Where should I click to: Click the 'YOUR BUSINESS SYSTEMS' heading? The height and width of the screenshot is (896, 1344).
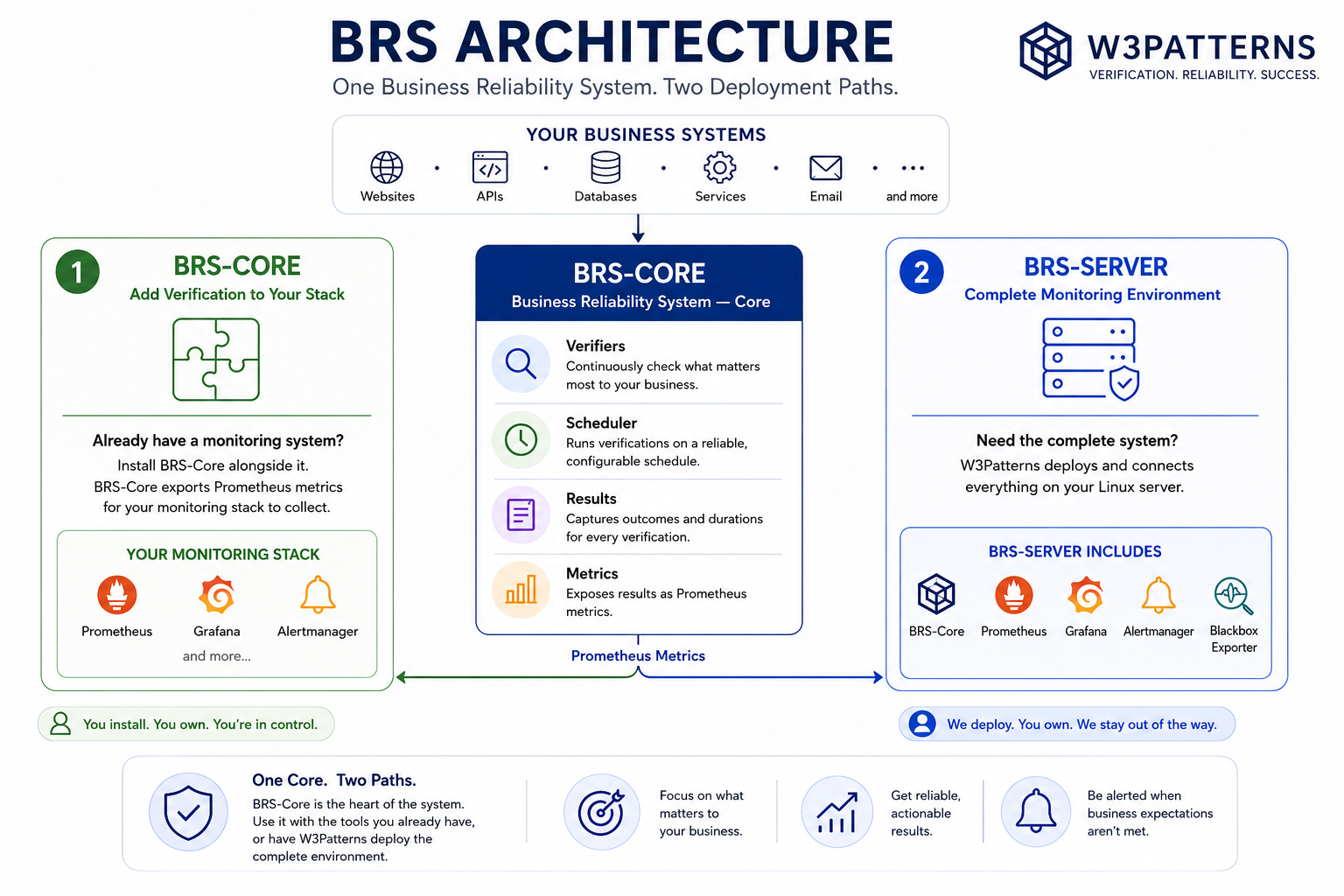[646, 135]
